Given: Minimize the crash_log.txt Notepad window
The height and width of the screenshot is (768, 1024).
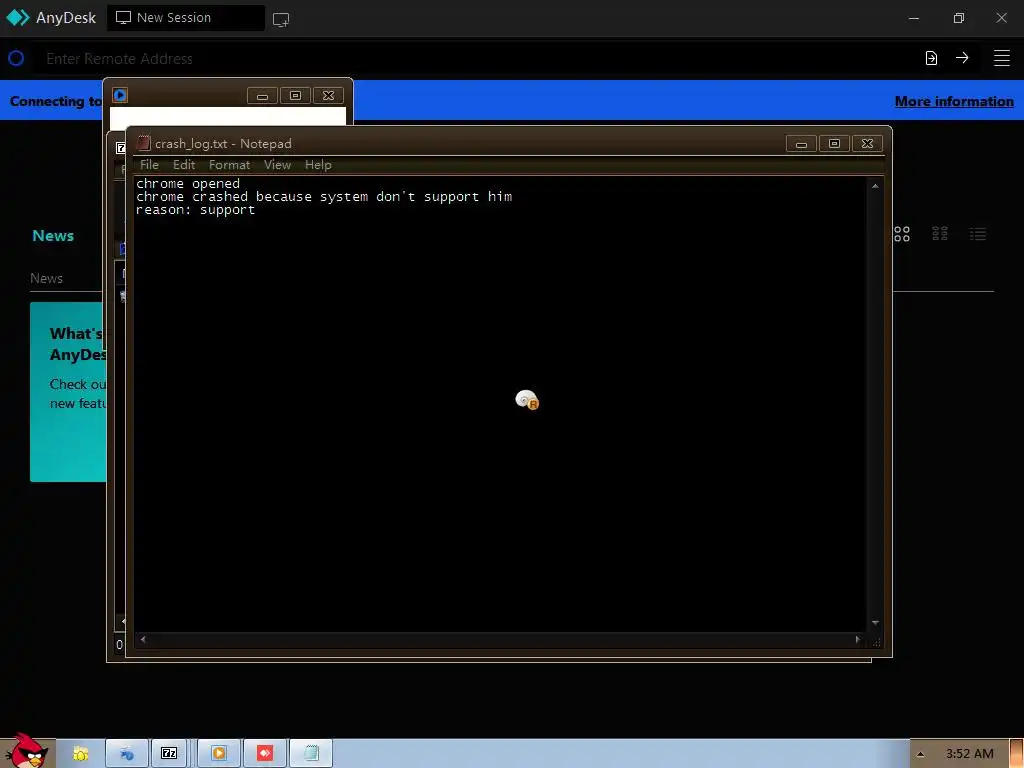Looking at the screenshot, I should [801, 144].
